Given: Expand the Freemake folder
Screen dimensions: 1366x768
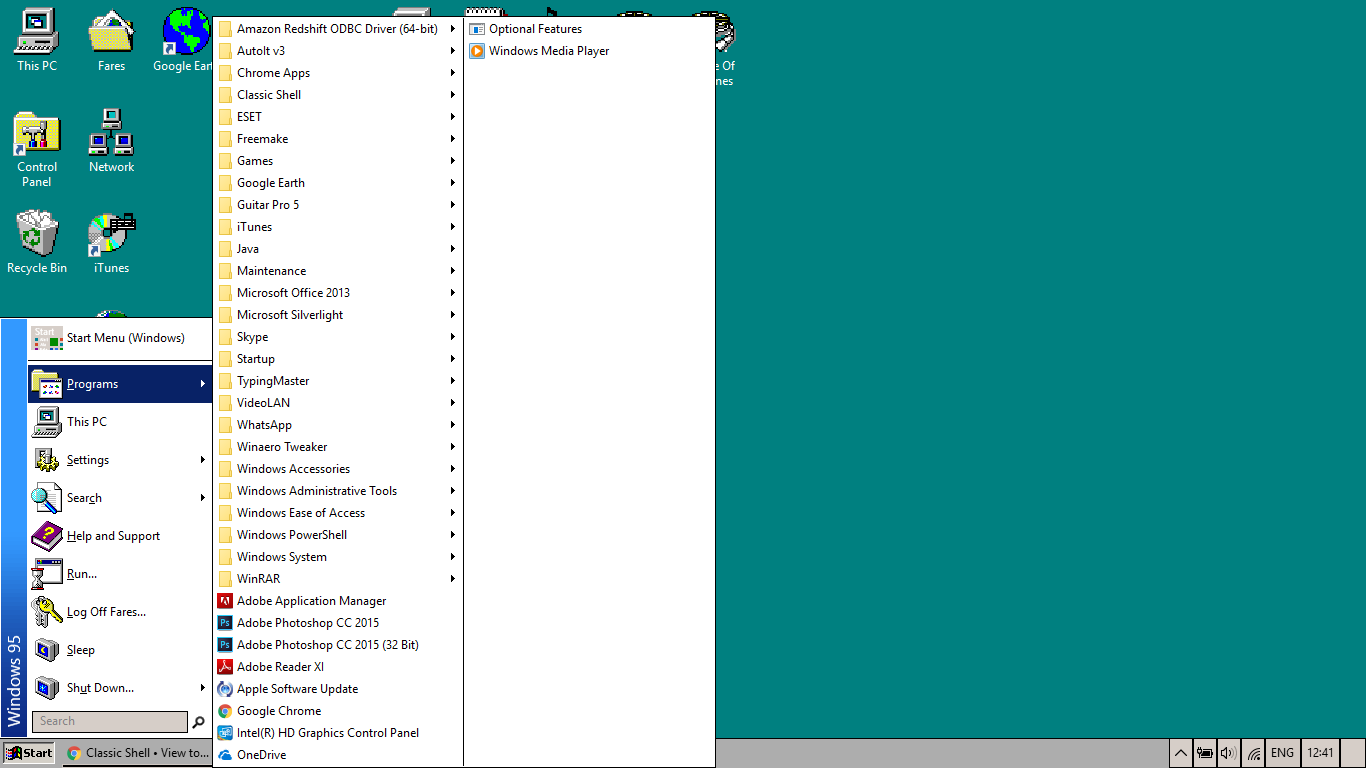Looking at the screenshot, I should (338, 139).
